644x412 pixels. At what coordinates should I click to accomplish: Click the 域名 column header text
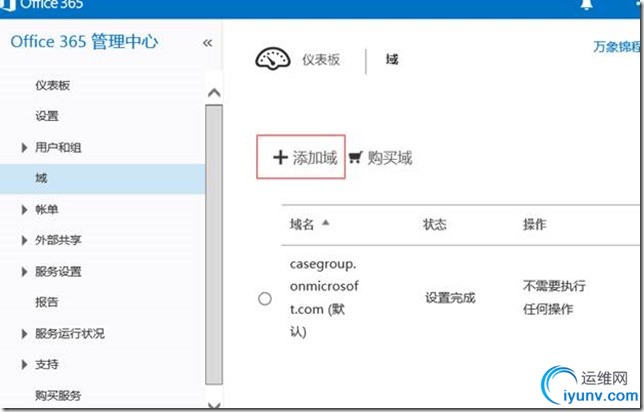(302, 225)
